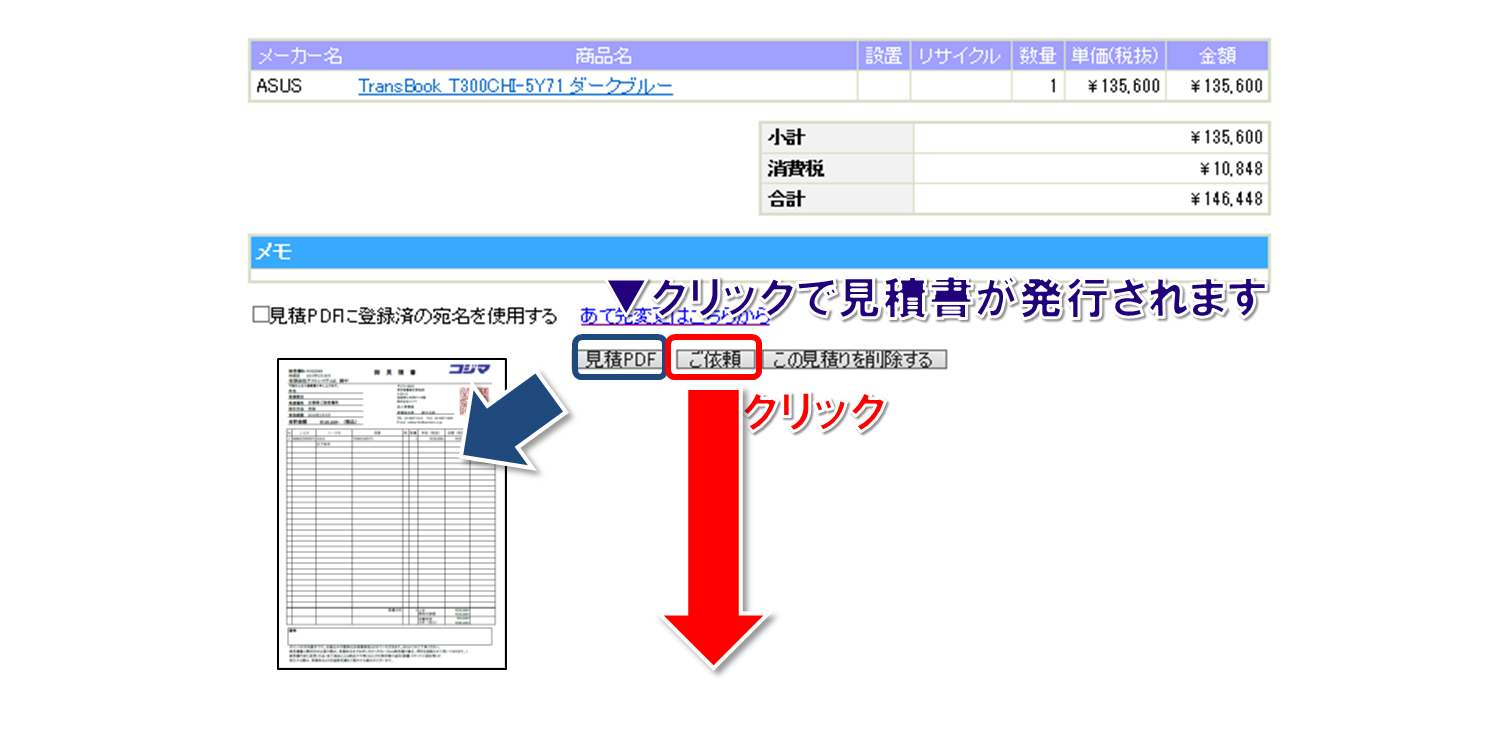Click the quantity cell showing 1
The height and width of the screenshot is (732, 1501).
click(x=1037, y=86)
